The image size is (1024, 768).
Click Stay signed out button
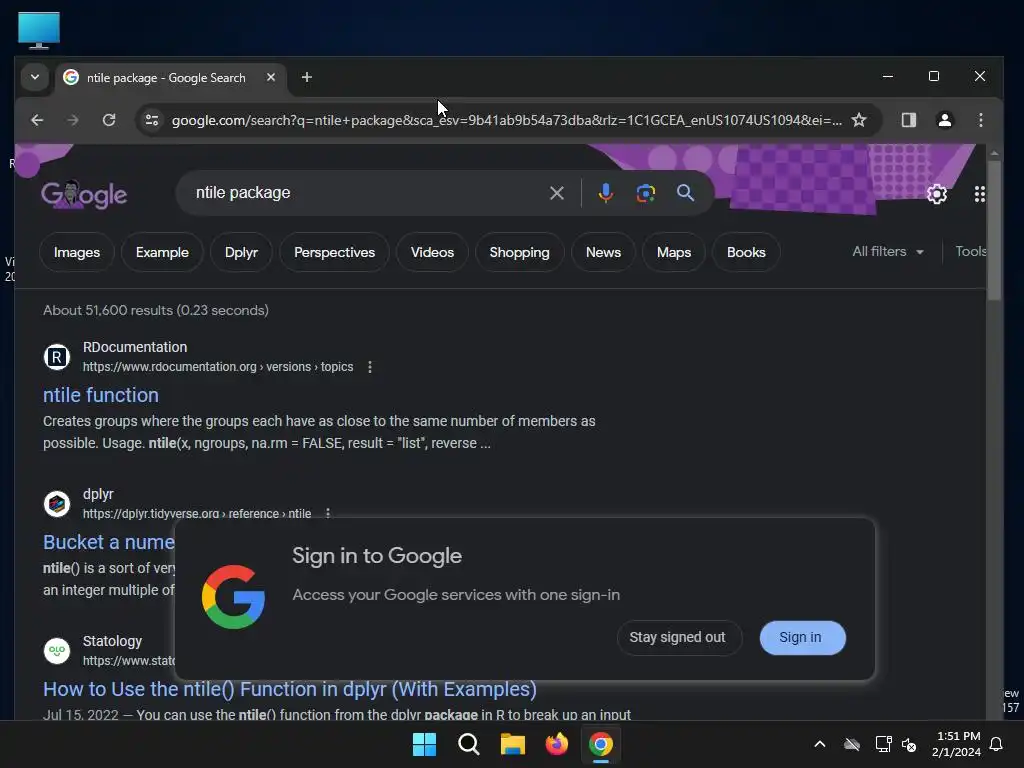677,637
